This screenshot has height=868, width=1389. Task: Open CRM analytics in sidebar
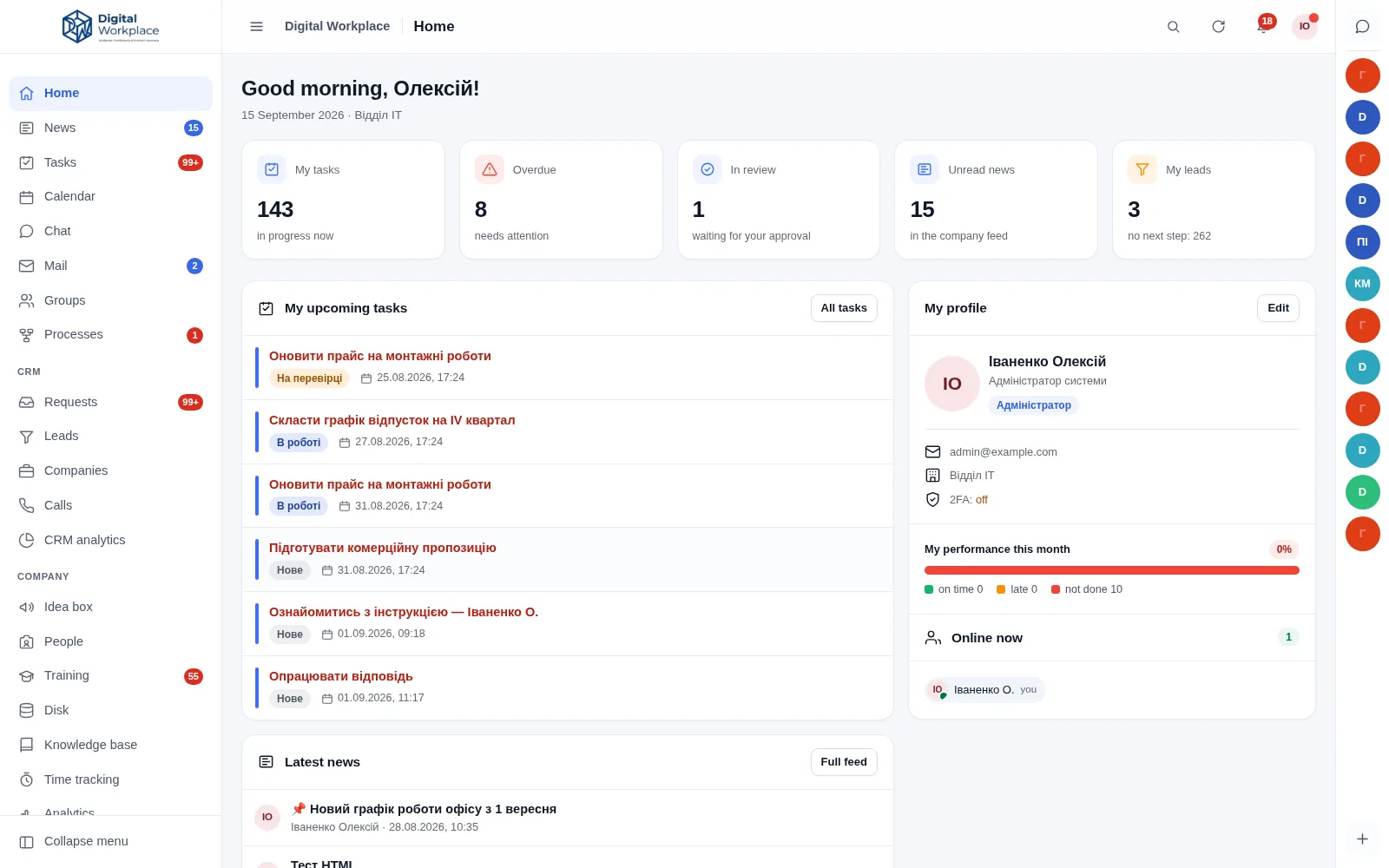tap(110, 540)
